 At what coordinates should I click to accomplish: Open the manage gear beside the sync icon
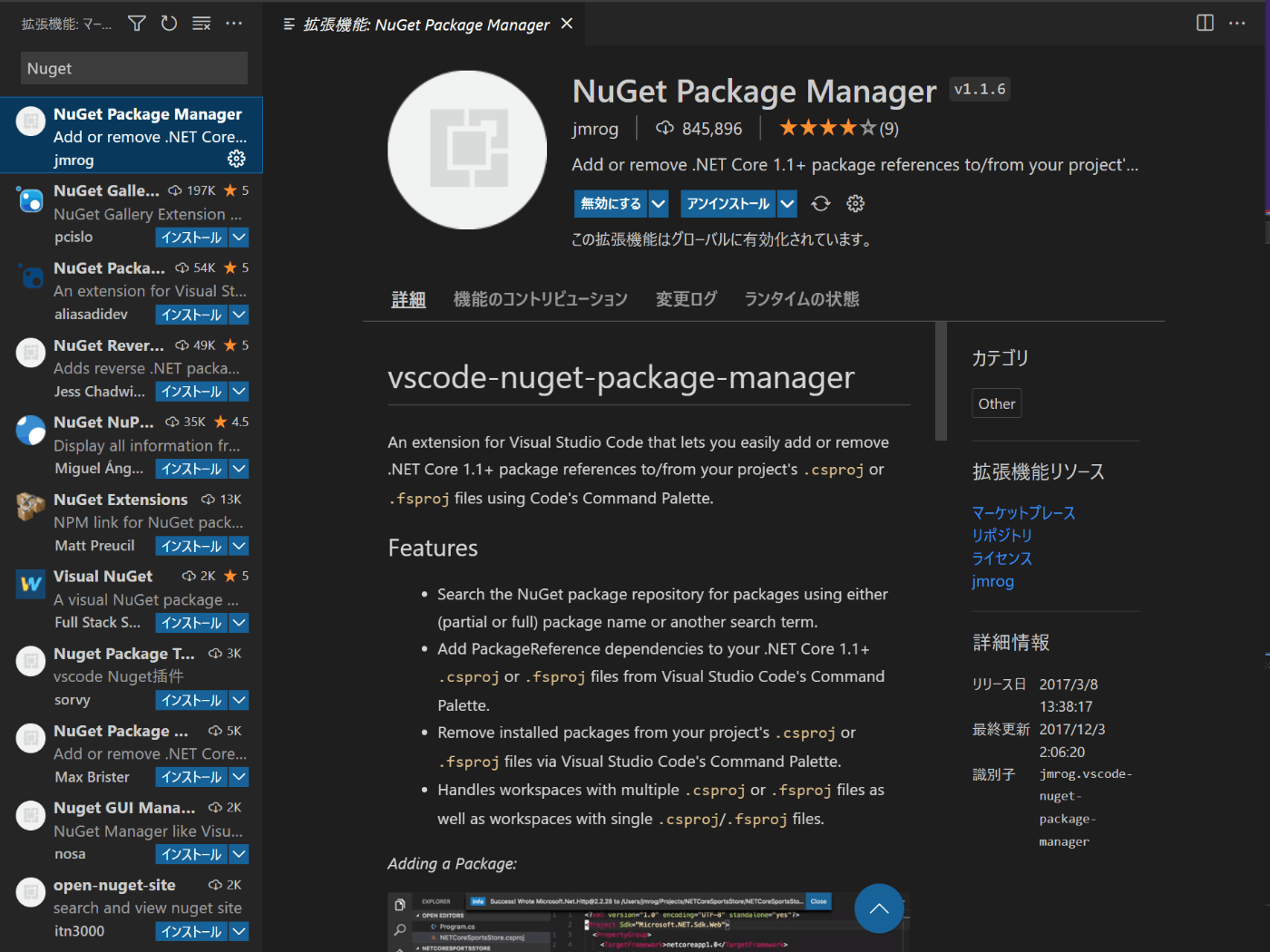coord(855,204)
